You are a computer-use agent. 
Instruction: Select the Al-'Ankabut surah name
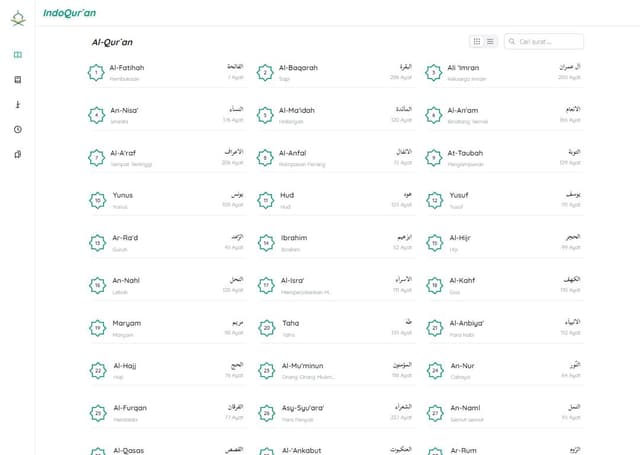click(x=301, y=451)
